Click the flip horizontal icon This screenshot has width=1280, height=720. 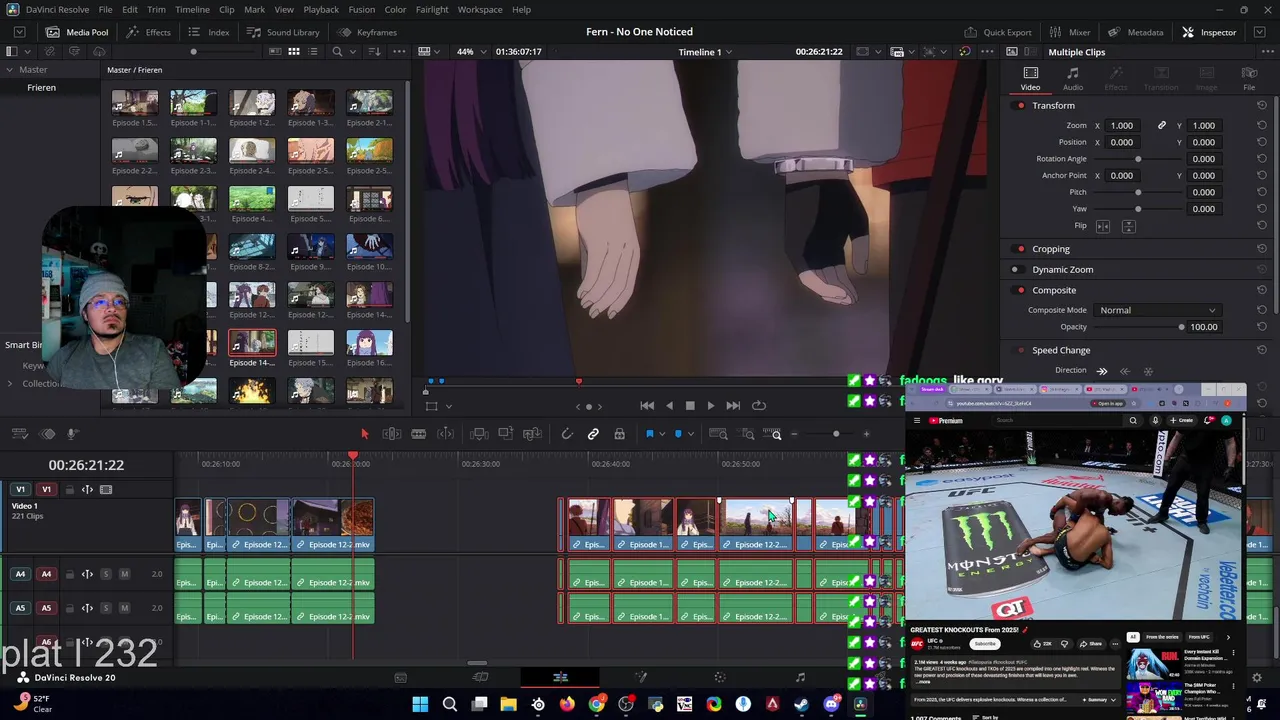click(x=1103, y=226)
